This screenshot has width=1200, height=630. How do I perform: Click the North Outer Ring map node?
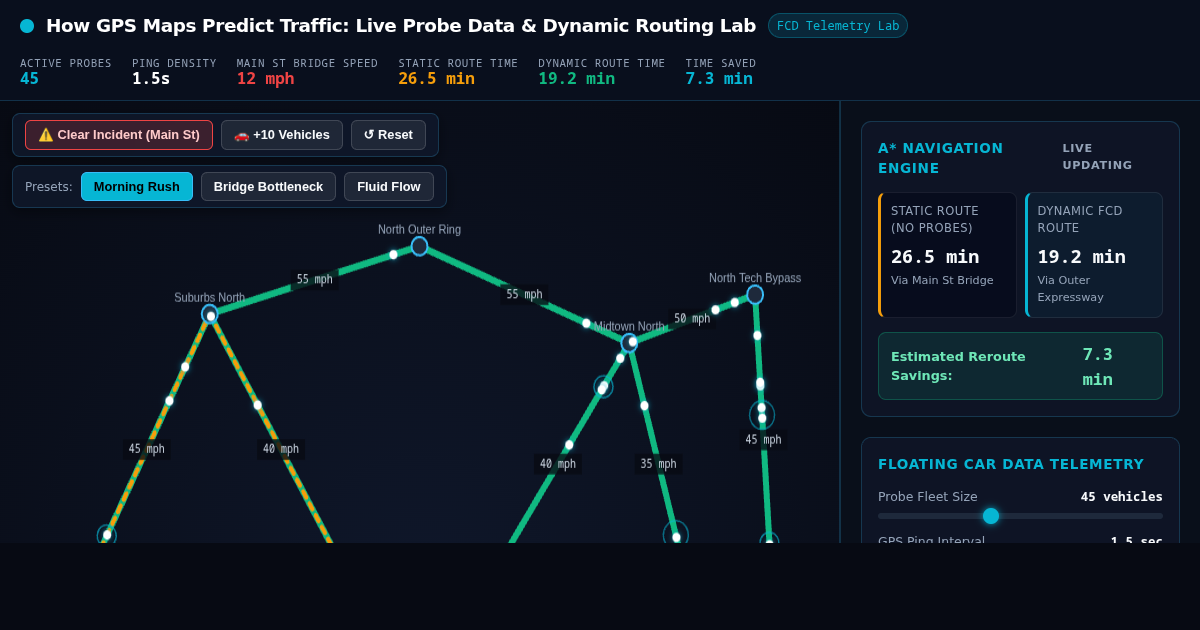419,246
